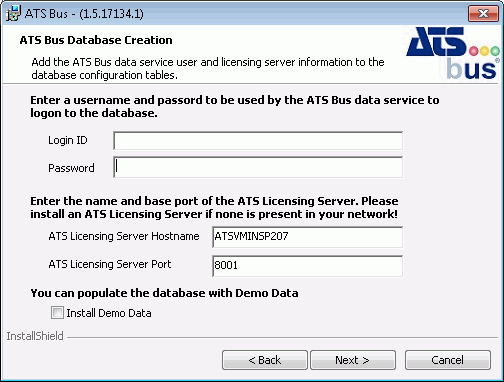The height and width of the screenshot is (382, 504).
Task: Click 'You can populate the database' heading
Action: tap(164, 293)
